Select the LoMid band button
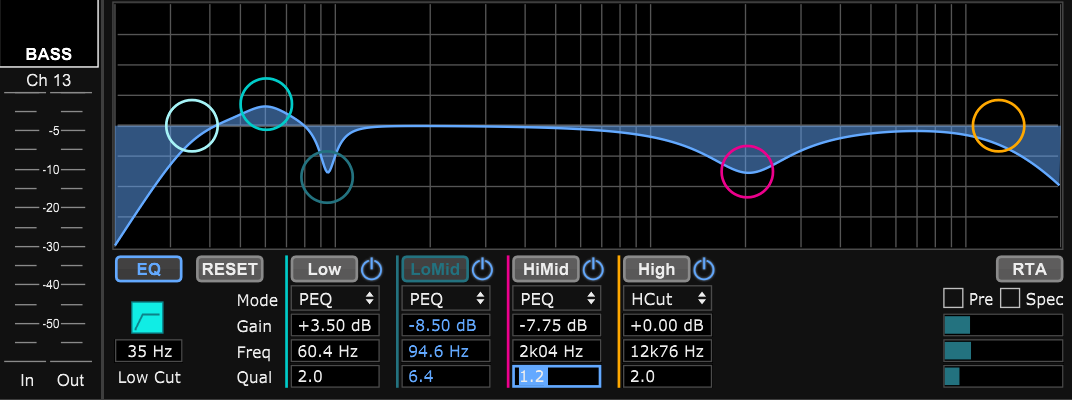 [x=435, y=269]
